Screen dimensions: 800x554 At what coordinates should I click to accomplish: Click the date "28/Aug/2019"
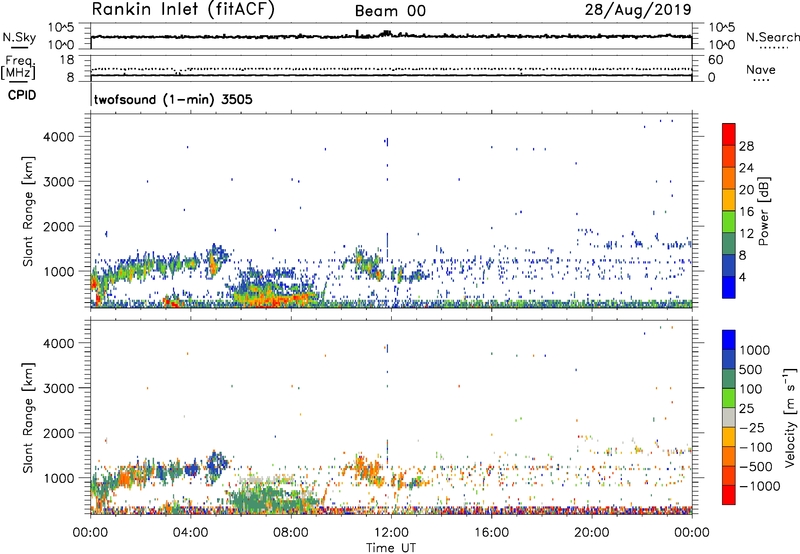(x=638, y=10)
